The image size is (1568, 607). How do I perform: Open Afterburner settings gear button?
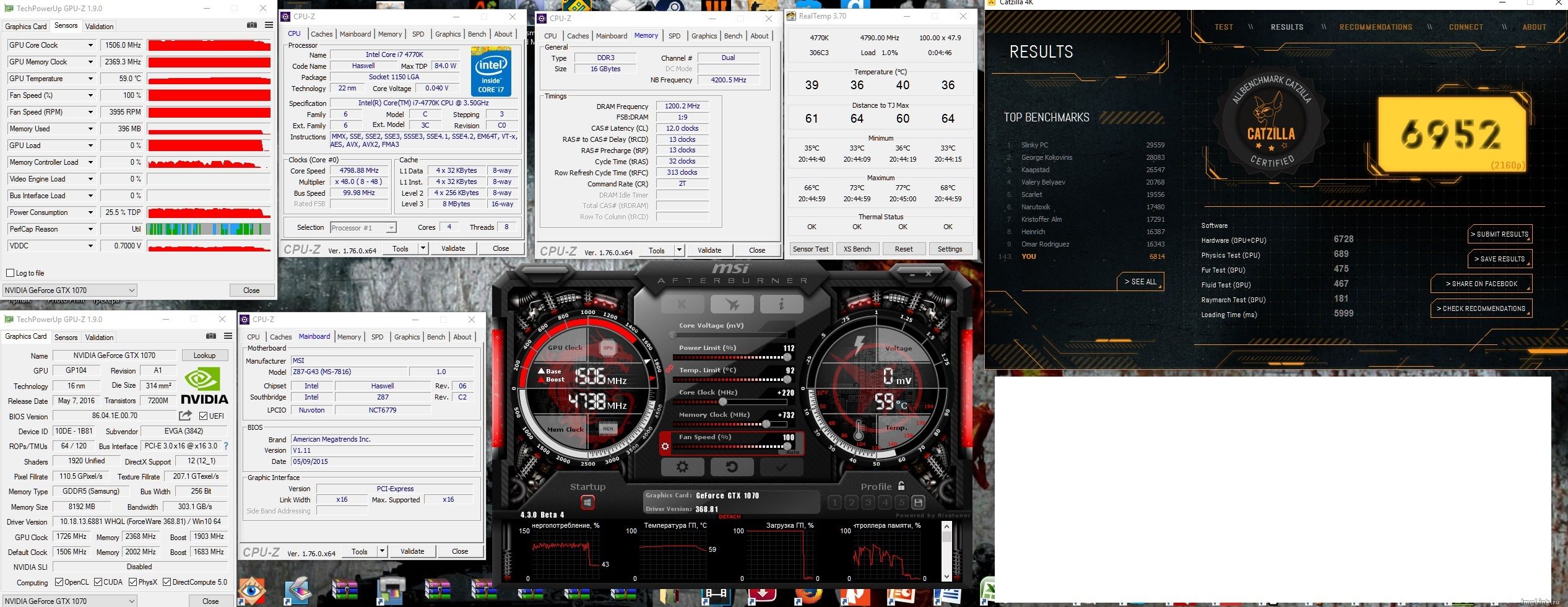[682, 467]
